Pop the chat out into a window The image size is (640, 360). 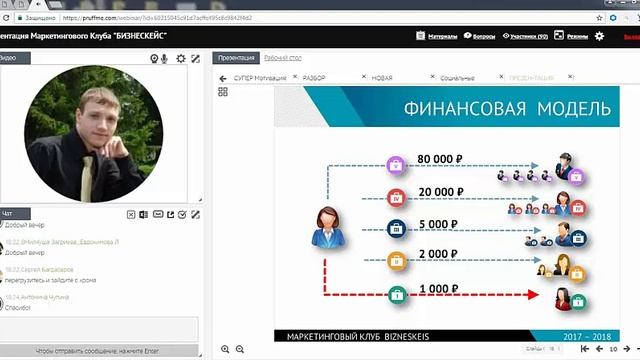(171, 215)
